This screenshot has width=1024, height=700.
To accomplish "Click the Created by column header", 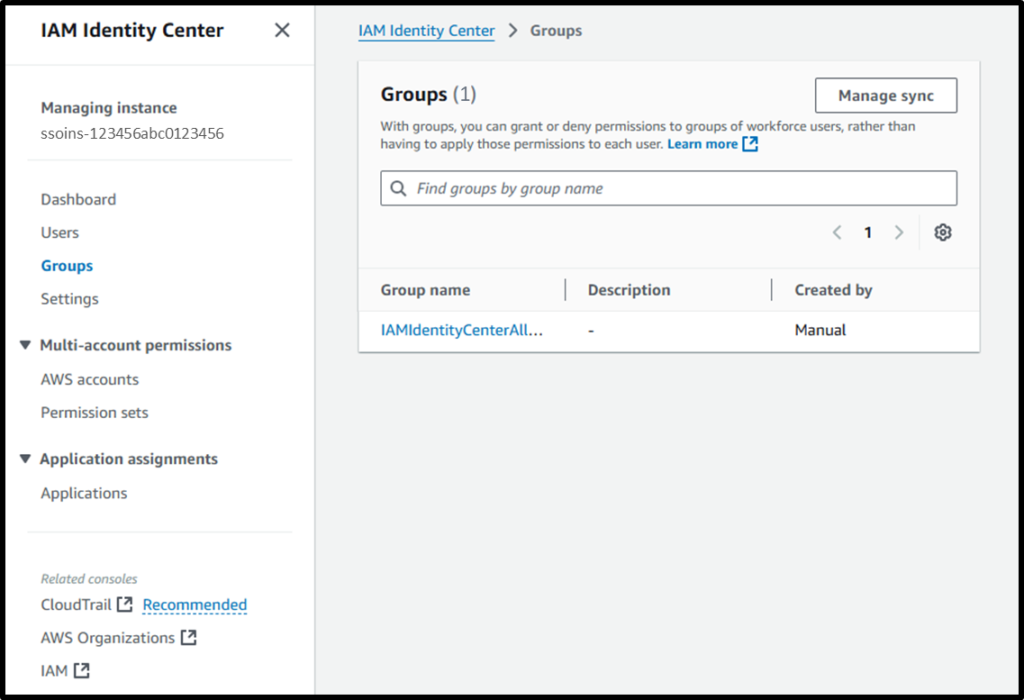I will (833, 290).
